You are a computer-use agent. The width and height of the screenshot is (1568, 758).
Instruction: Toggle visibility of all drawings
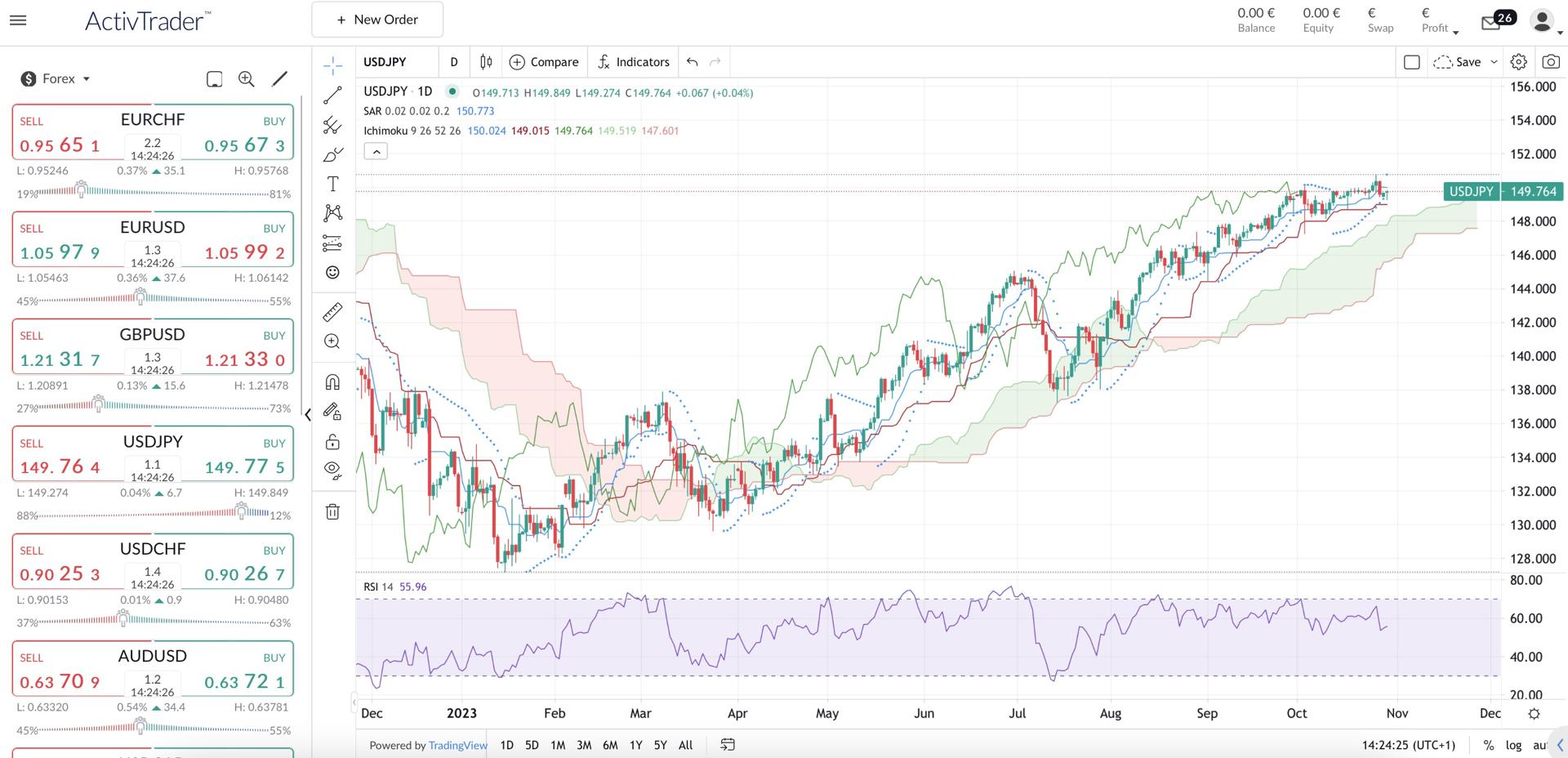pos(333,470)
